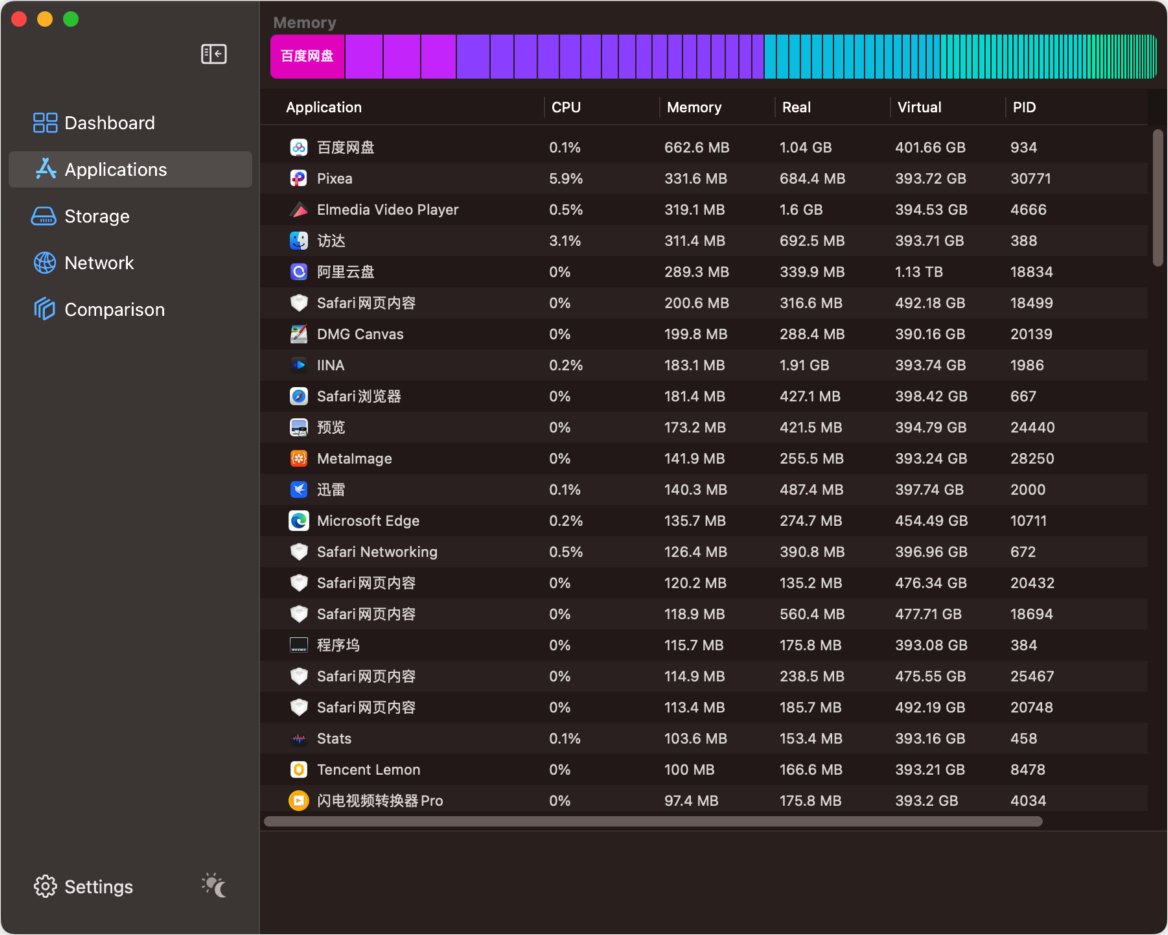The height and width of the screenshot is (935, 1168).
Task: Click the IINA app icon
Action: pos(299,365)
